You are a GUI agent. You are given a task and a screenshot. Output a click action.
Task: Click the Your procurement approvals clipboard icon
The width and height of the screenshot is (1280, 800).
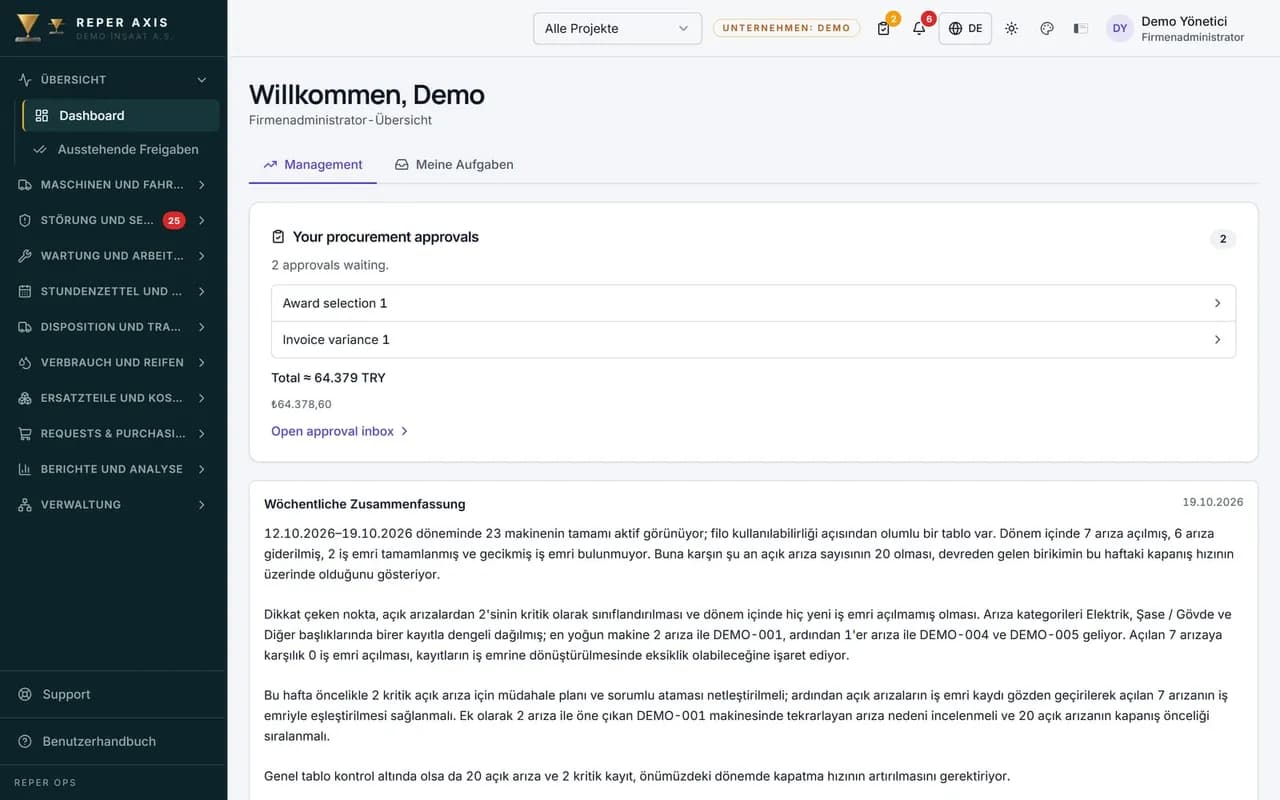pyautogui.click(x=278, y=237)
